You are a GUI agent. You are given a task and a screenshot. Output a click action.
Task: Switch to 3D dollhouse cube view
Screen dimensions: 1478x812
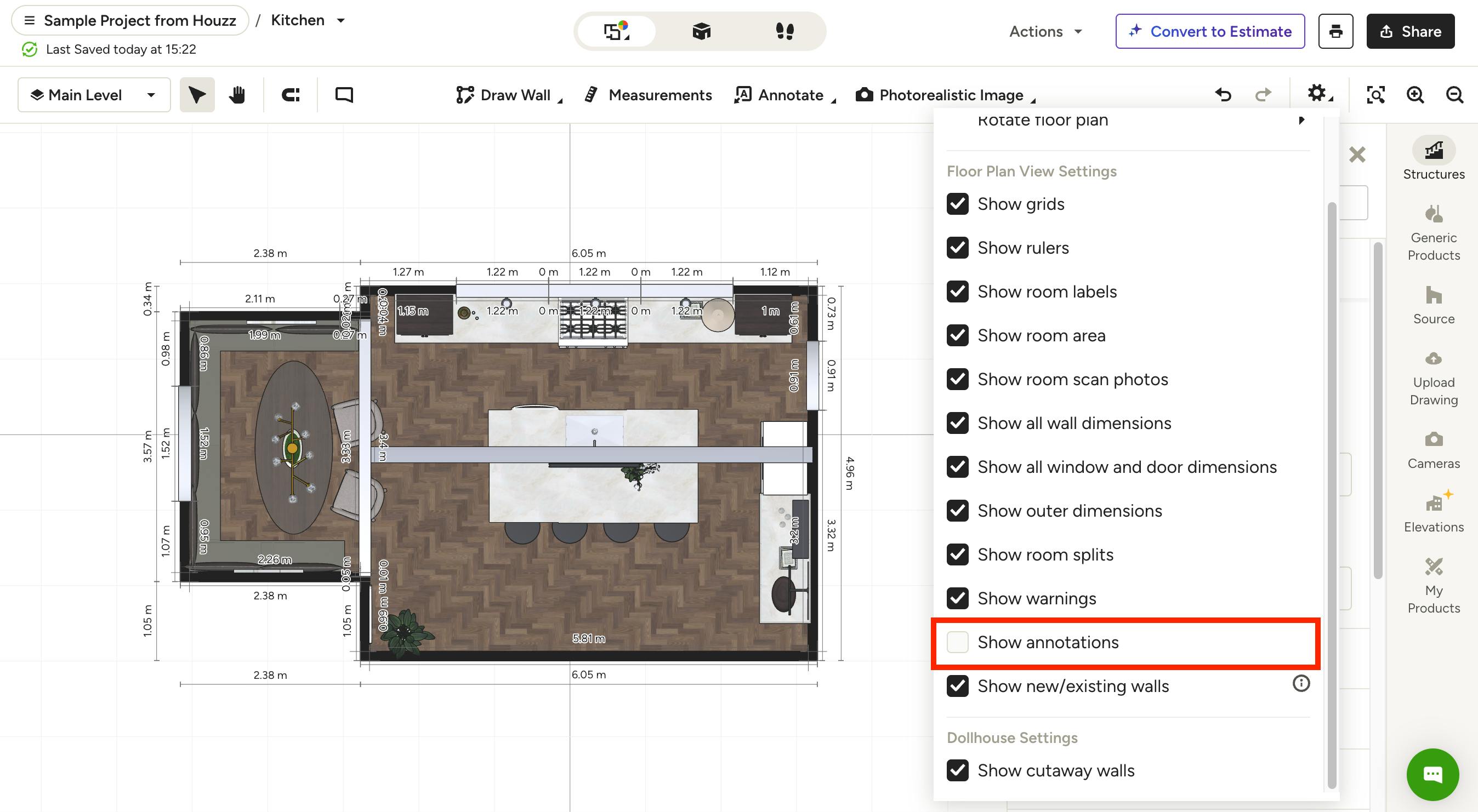point(701,31)
